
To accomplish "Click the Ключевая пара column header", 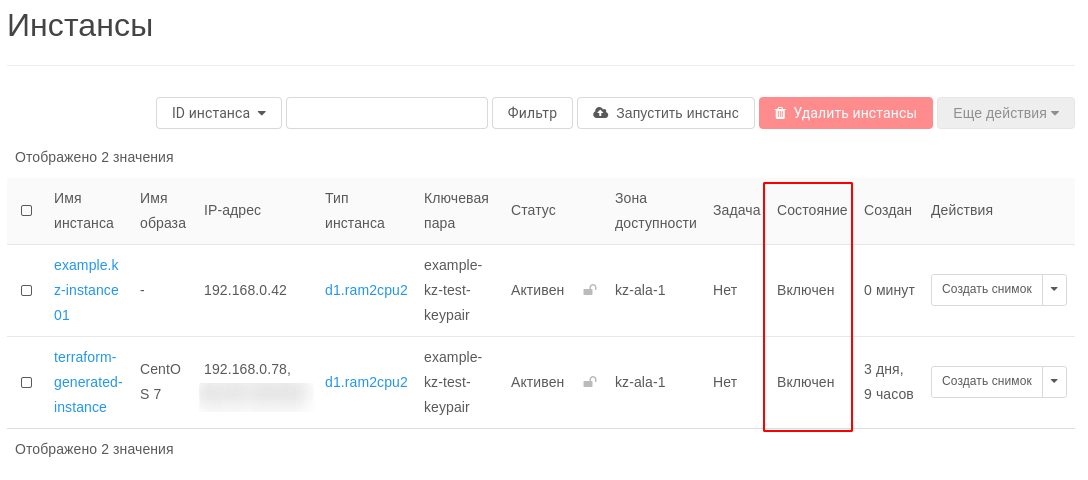I will (456, 210).
